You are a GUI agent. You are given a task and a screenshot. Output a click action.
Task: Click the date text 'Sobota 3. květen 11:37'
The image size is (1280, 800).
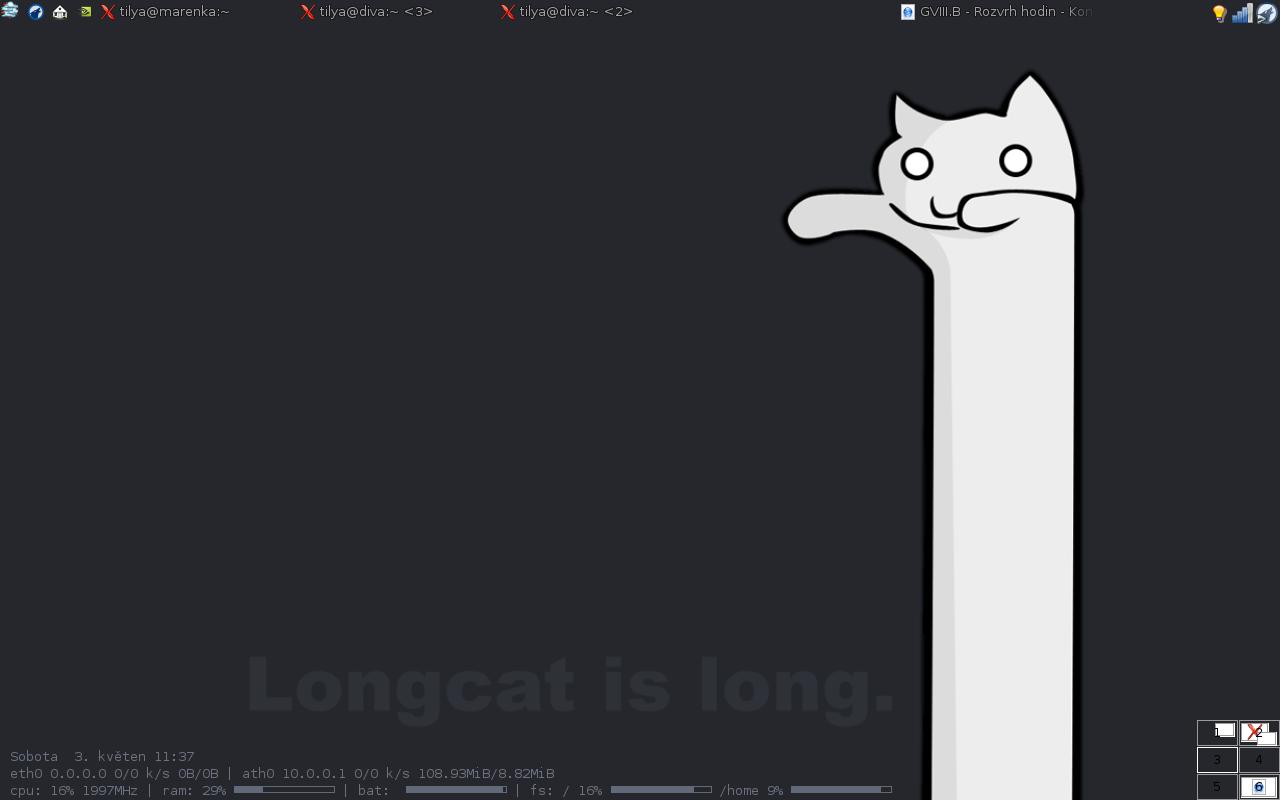click(102, 756)
